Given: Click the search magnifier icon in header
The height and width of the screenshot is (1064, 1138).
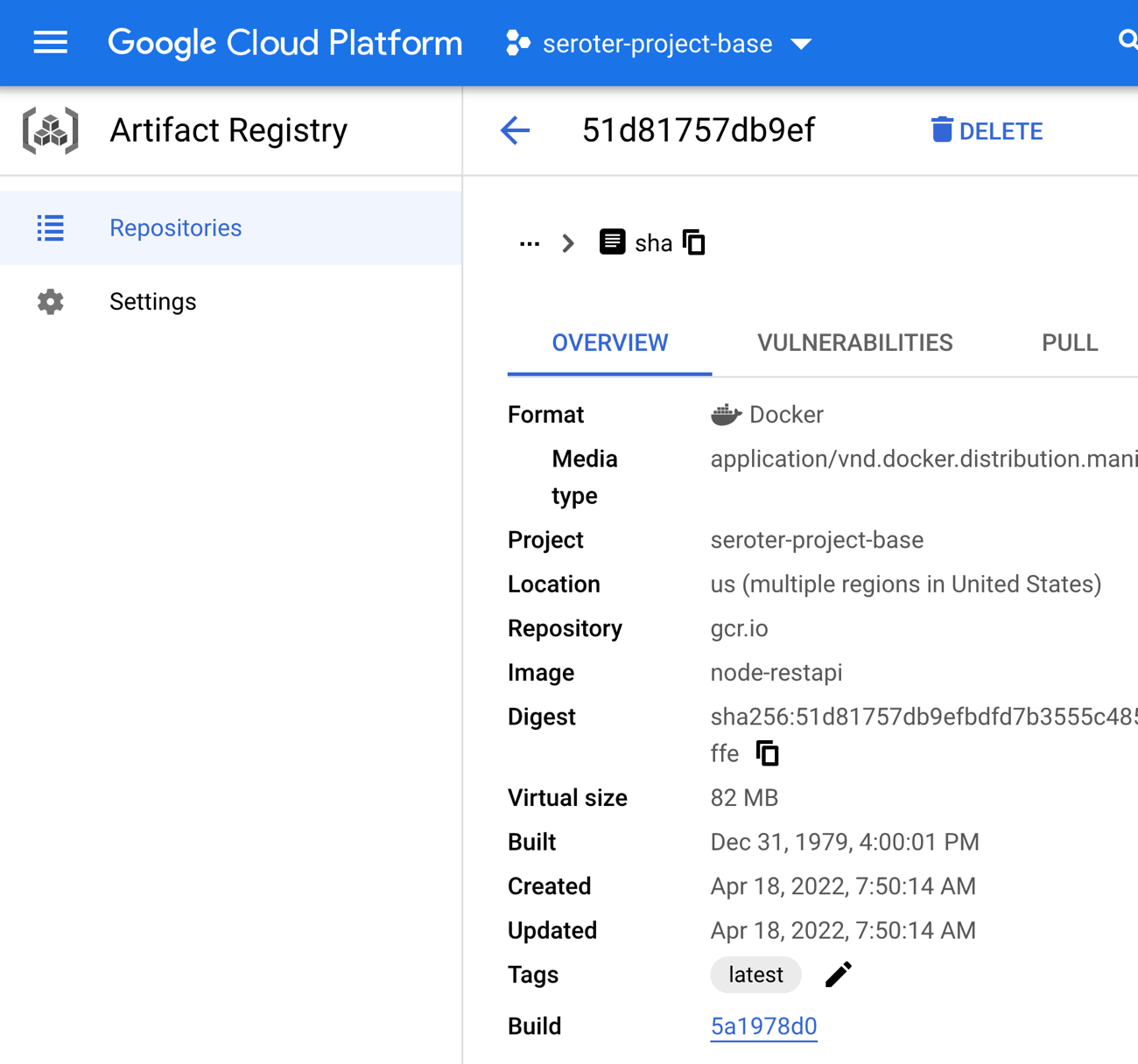Looking at the screenshot, I should 1127,41.
